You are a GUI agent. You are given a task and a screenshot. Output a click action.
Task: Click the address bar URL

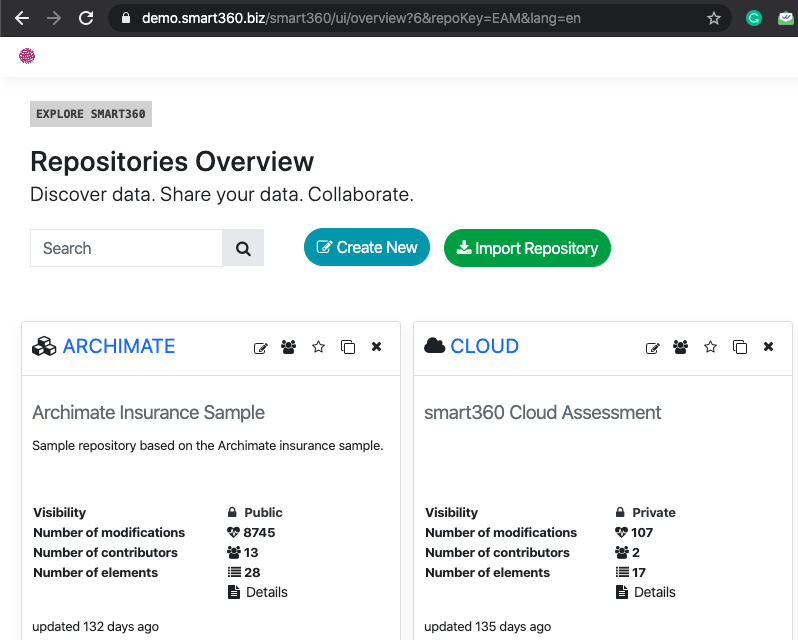click(x=361, y=18)
